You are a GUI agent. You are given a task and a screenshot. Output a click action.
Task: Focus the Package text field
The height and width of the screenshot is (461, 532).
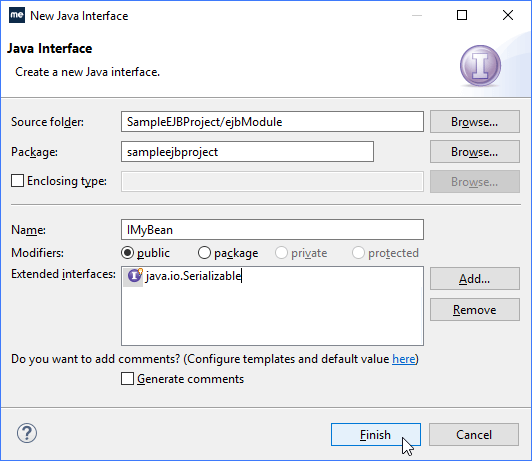[247, 152]
